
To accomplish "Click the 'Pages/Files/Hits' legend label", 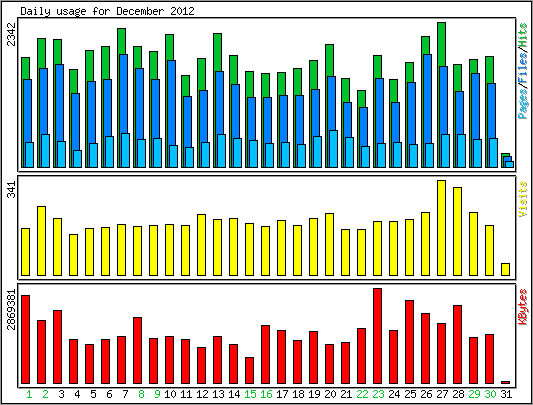I will 523,71.
